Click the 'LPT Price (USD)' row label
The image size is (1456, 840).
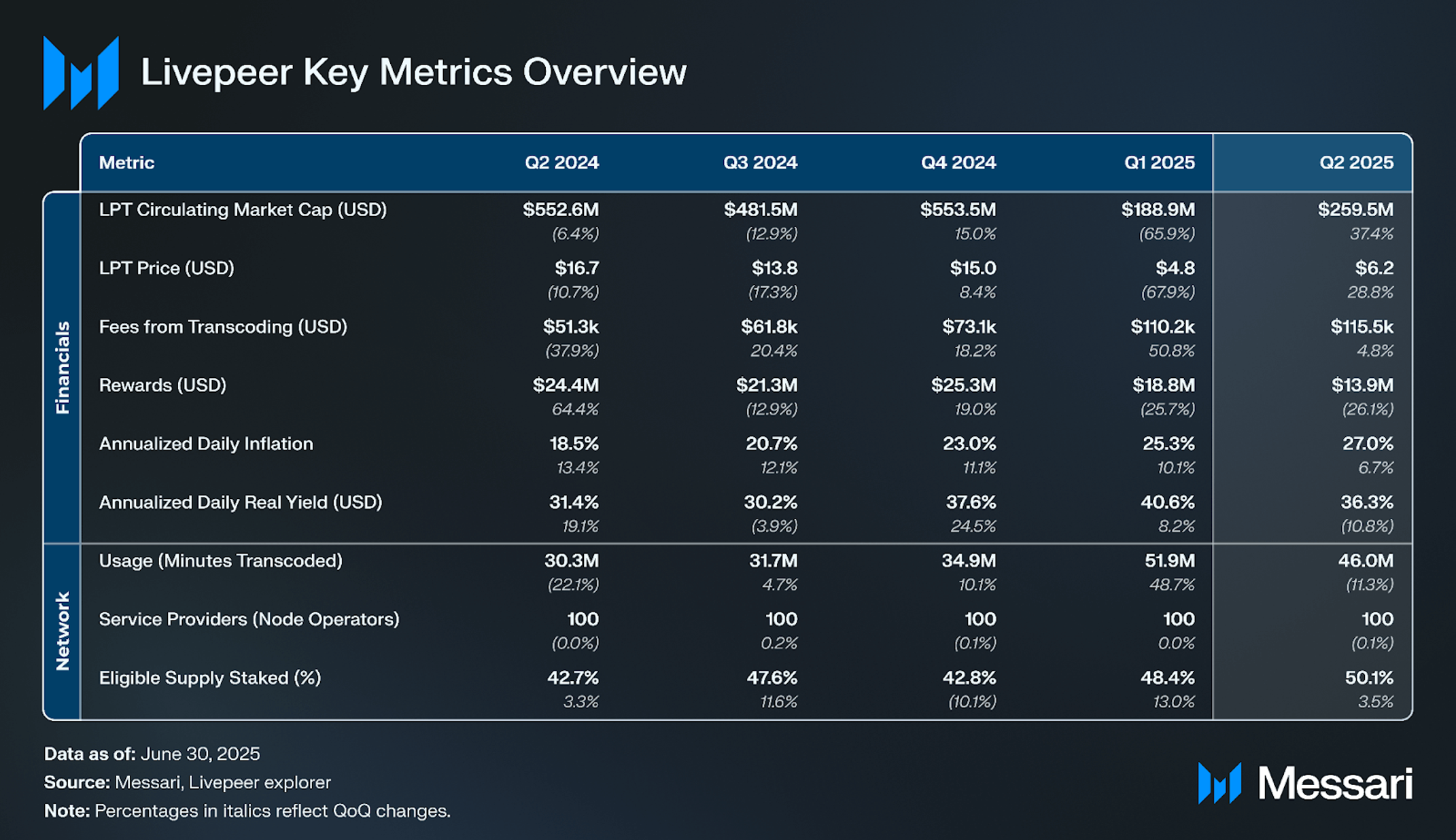pos(167,268)
